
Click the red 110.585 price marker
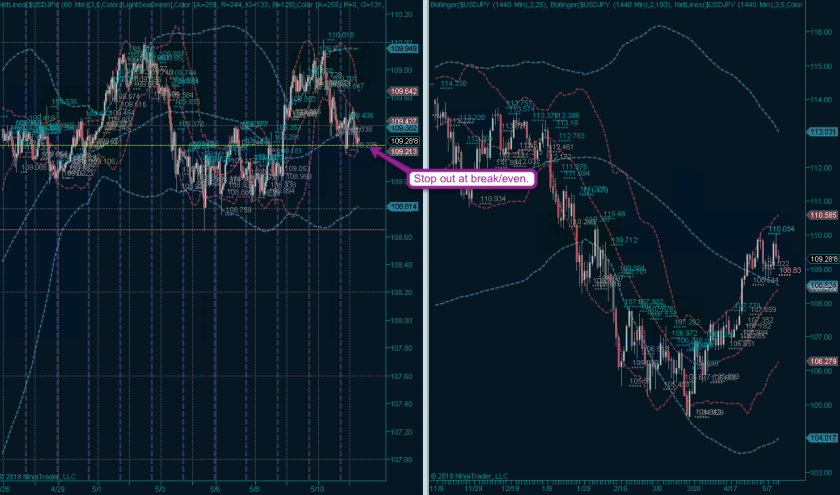[823, 215]
